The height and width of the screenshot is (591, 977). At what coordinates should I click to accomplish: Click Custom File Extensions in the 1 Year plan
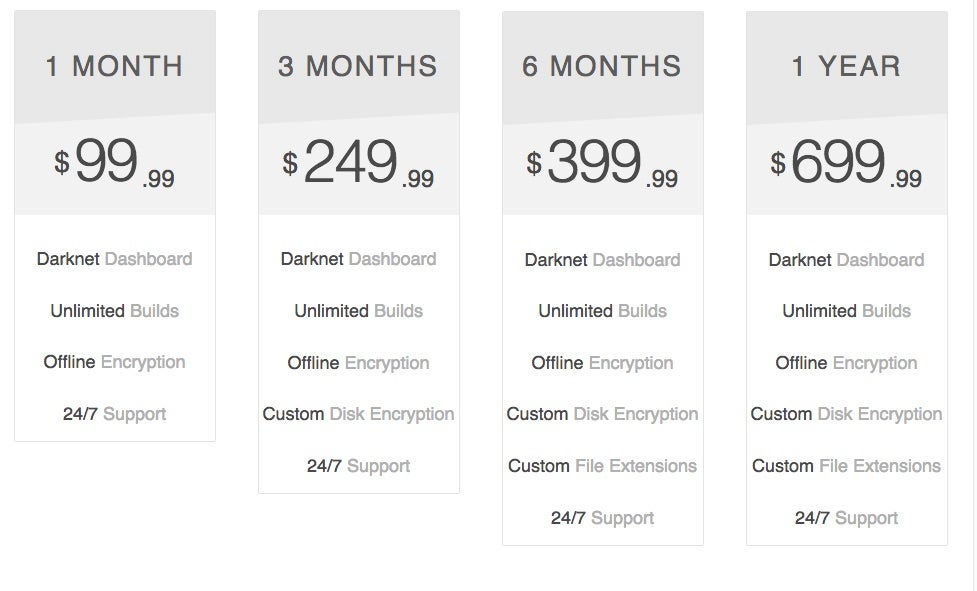(846, 466)
